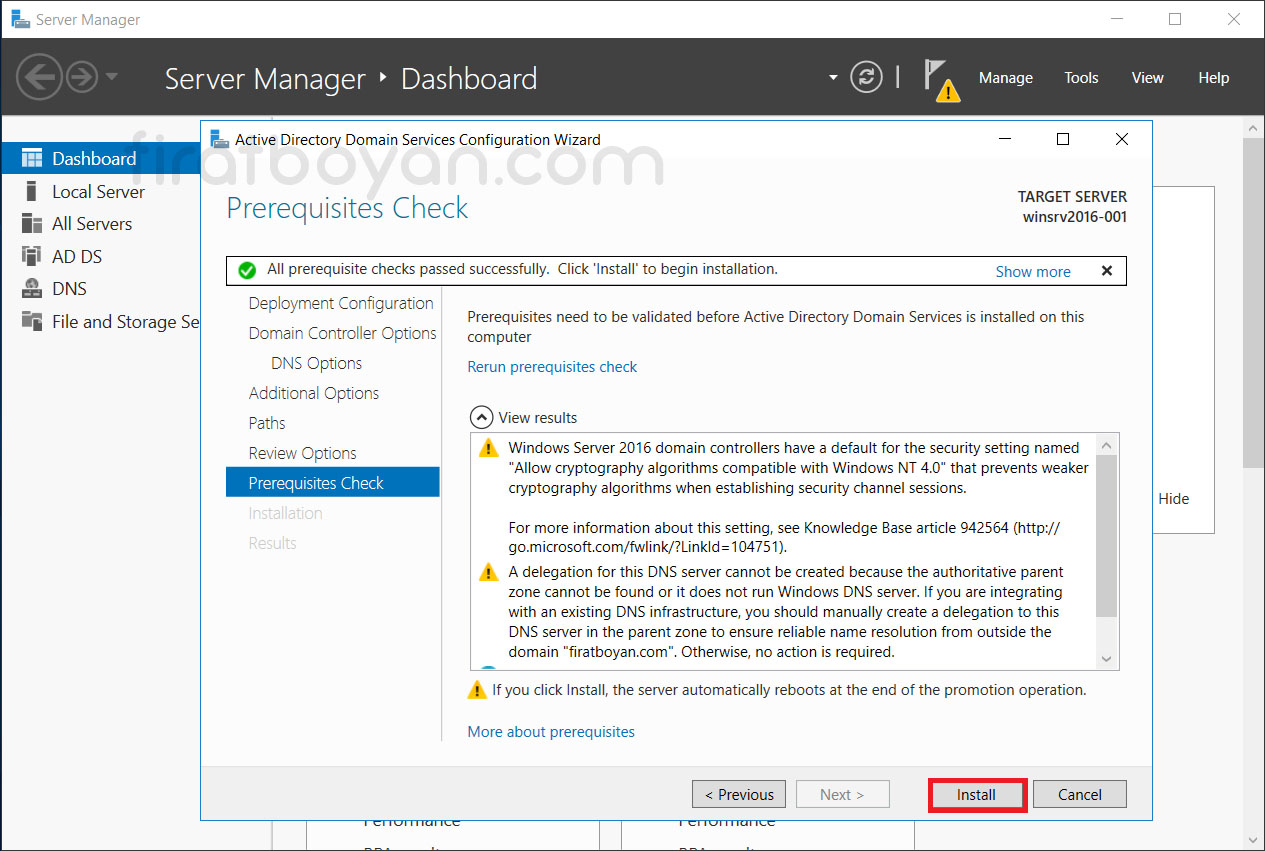Image resolution: width=1265 pixels, height=851 pixels.
Task: Click warning icon beside DNS delegation message
Action: point(488,572)
